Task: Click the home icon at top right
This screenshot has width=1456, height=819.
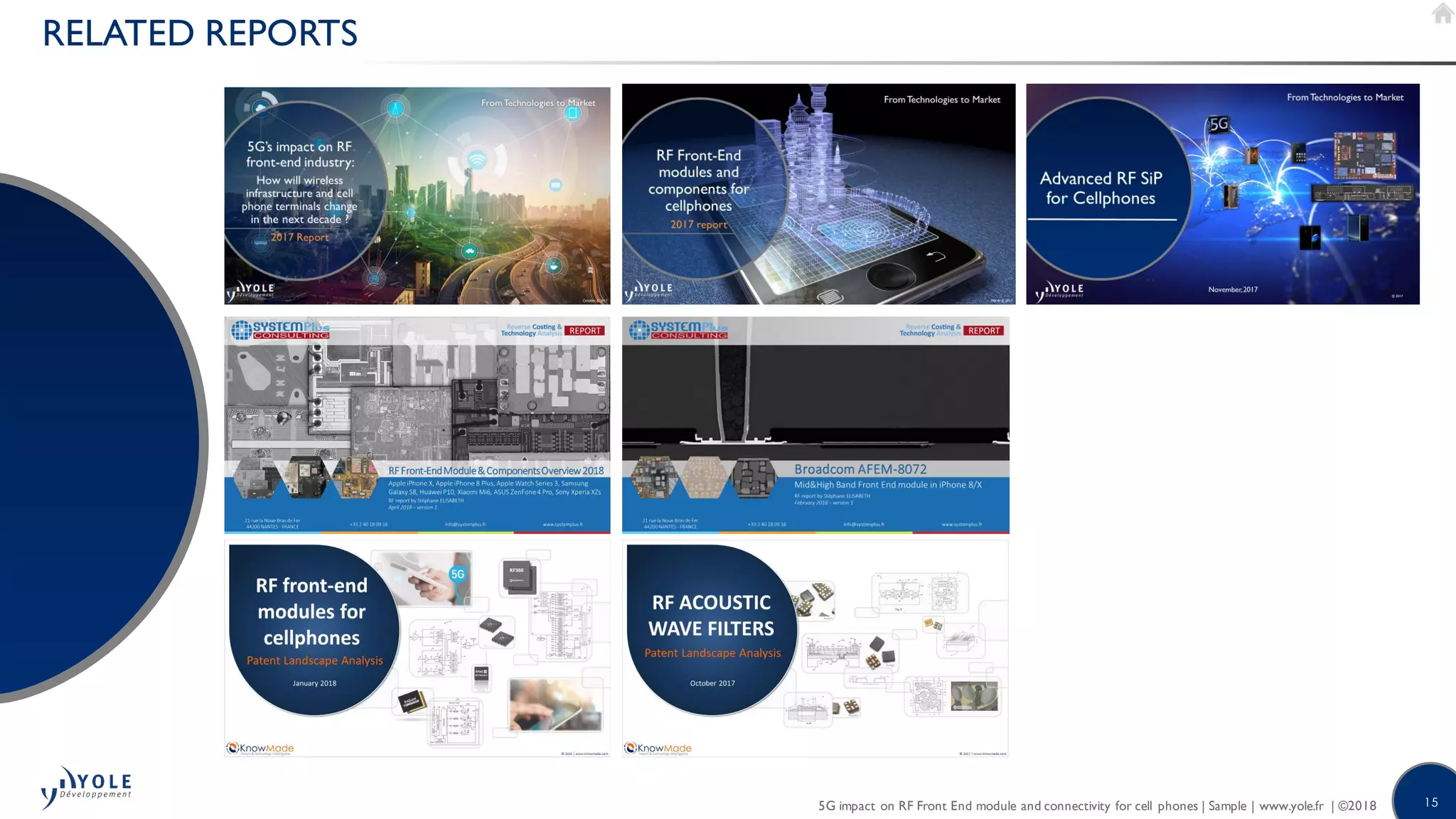Action: 1442,13
